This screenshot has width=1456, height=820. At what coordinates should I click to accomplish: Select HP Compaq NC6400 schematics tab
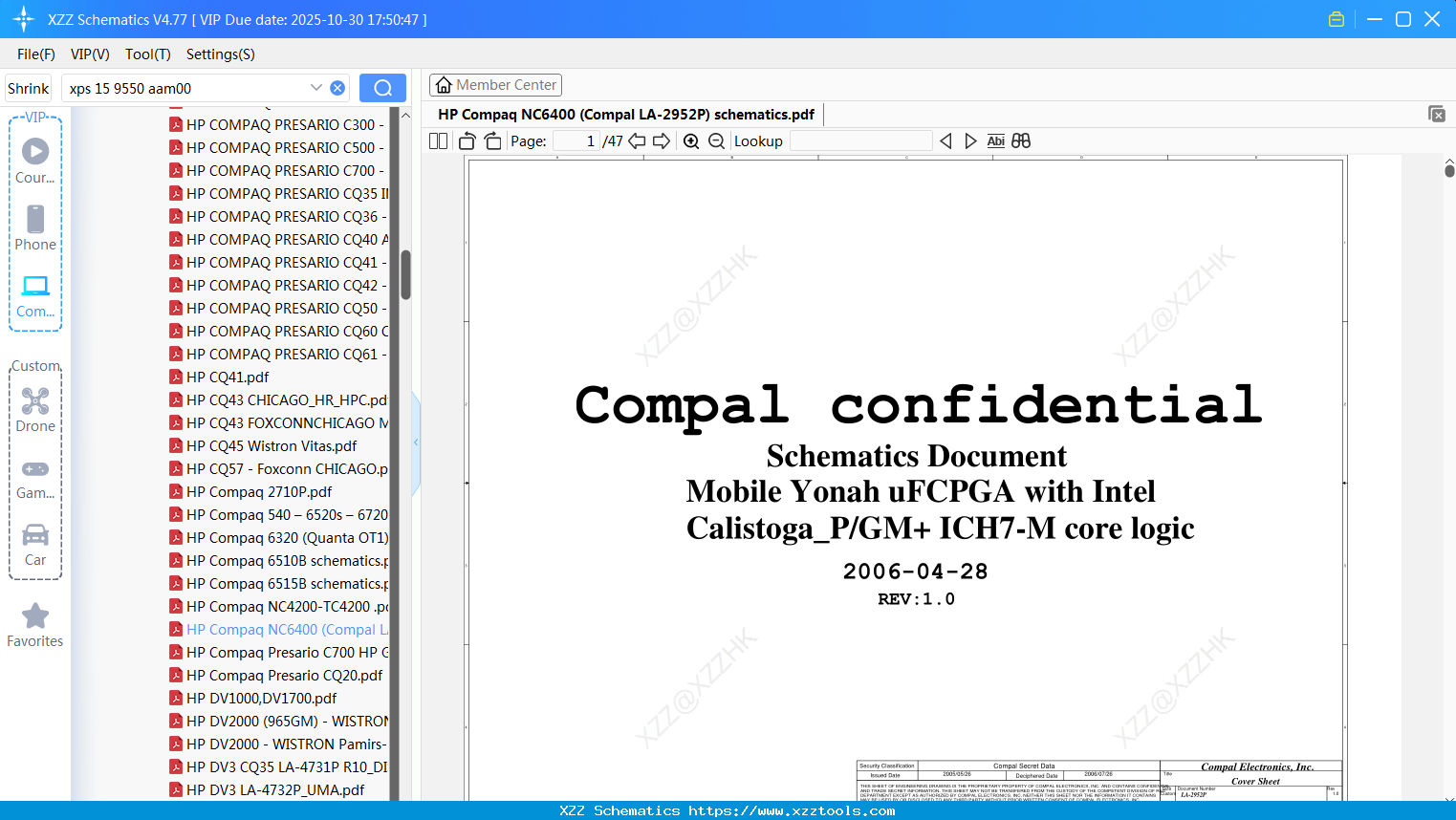point(626,115)
